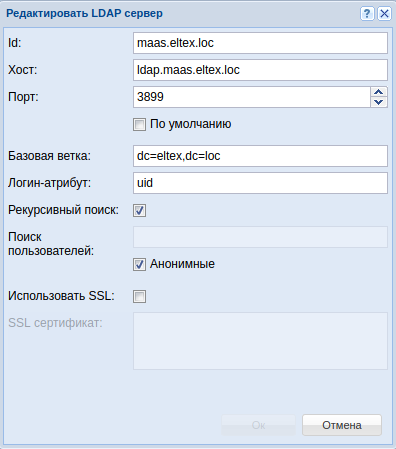The image size is (396, 449).
Task: Toggle the Рекурсивный поиск checkbox
Action: coord(139,210)
